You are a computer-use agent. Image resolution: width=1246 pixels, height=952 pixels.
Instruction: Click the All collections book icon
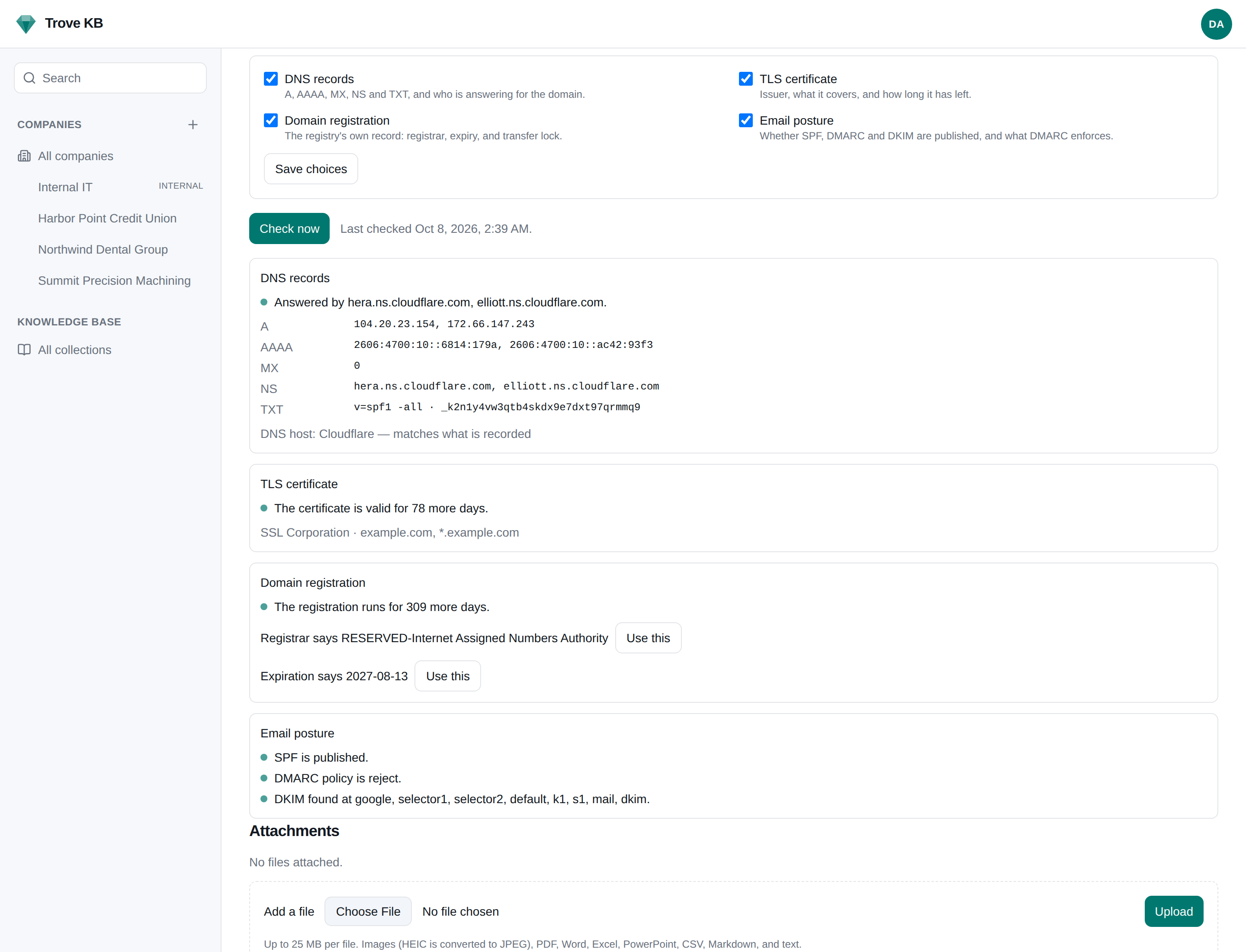[24, 350]
